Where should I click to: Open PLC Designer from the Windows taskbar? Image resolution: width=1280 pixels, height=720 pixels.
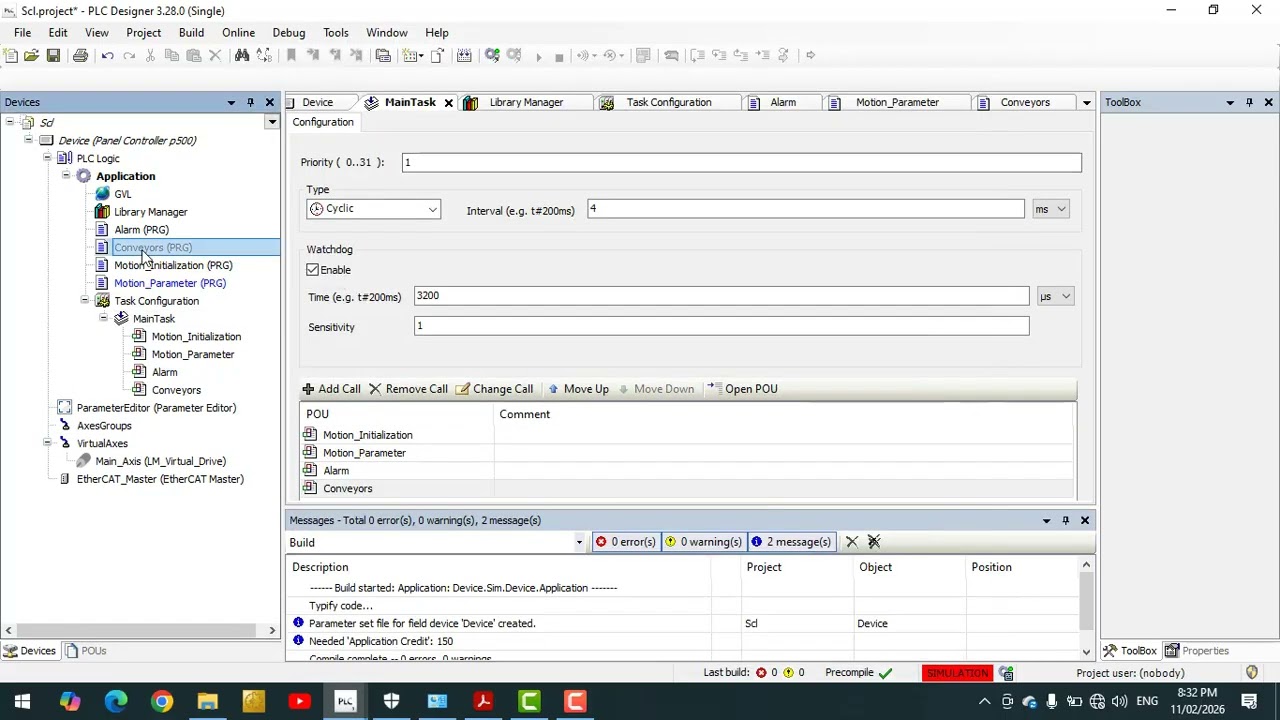[345, 701]
